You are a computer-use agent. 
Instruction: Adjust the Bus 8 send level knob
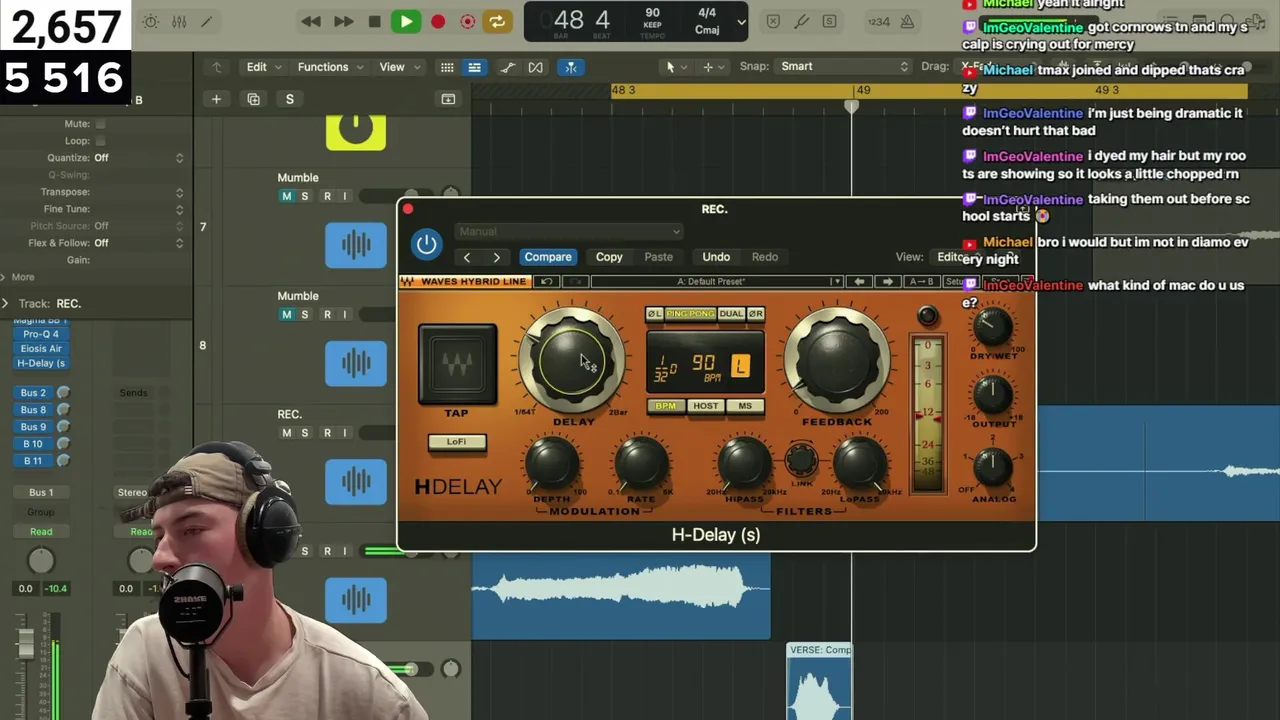(x=63, y=410)
